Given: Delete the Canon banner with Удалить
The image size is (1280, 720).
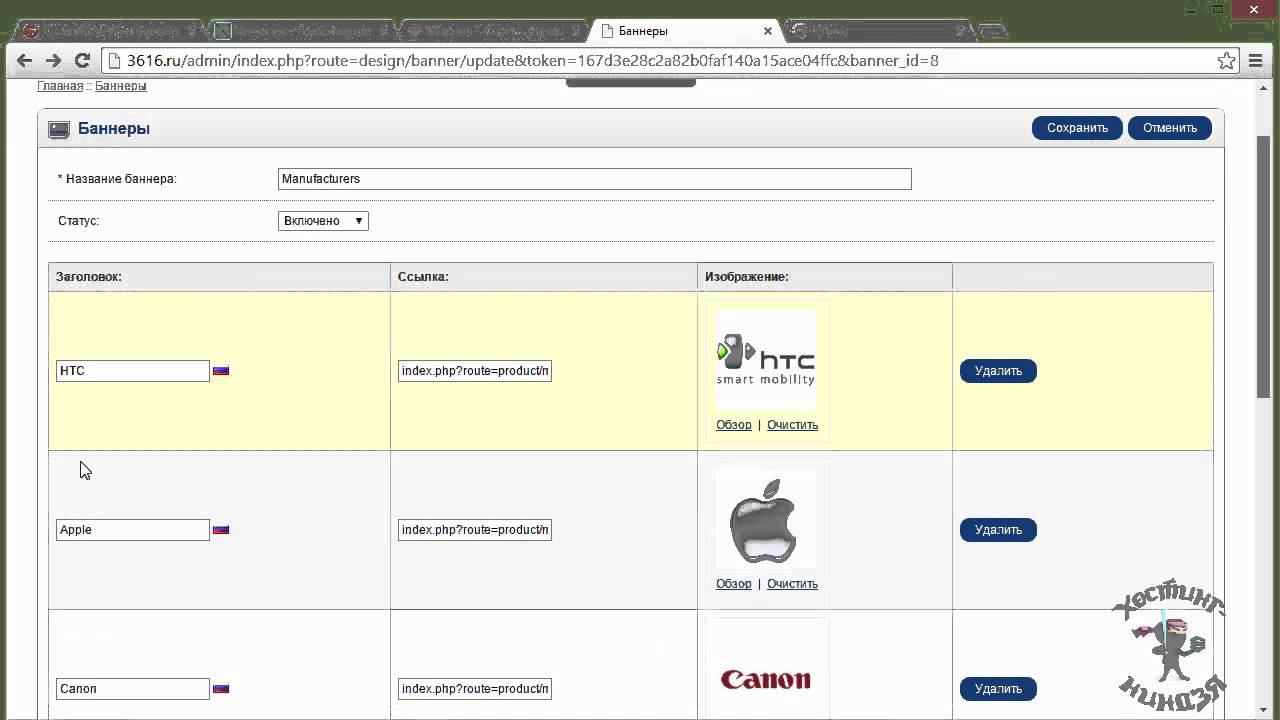Looking at the screenshot, I should click(x=998, y=689).
